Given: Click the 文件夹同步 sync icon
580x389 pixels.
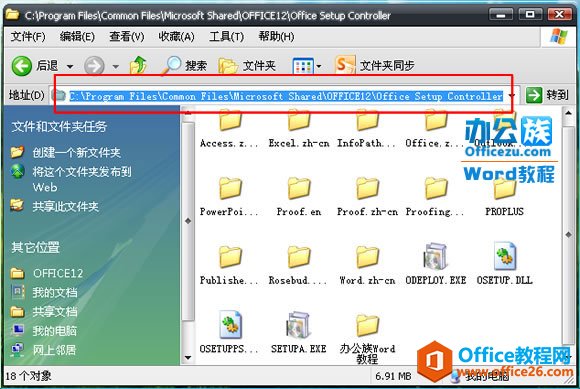Looking at the screenshot, I should pyautogui.click(x=345, y=65).
